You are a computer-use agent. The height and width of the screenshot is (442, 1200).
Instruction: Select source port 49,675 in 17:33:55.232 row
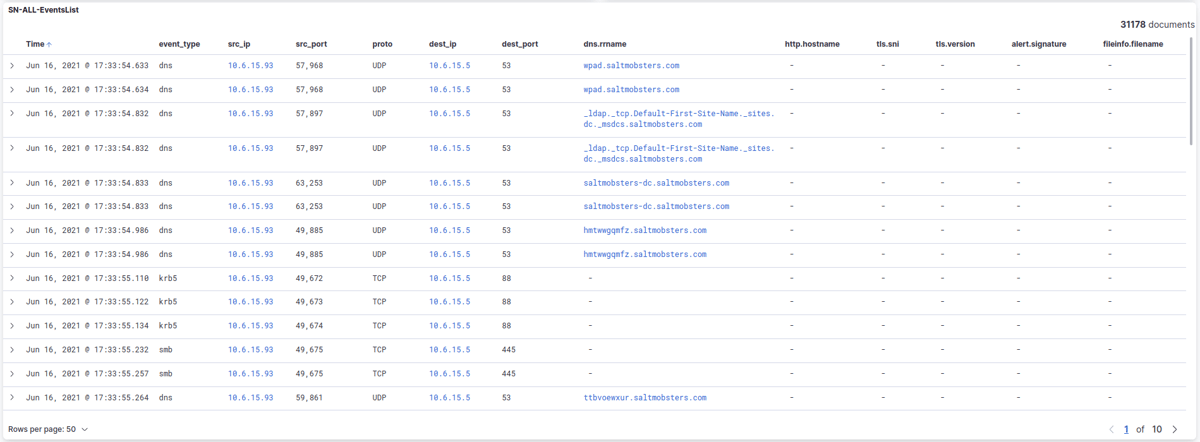(x=309, y=349)
